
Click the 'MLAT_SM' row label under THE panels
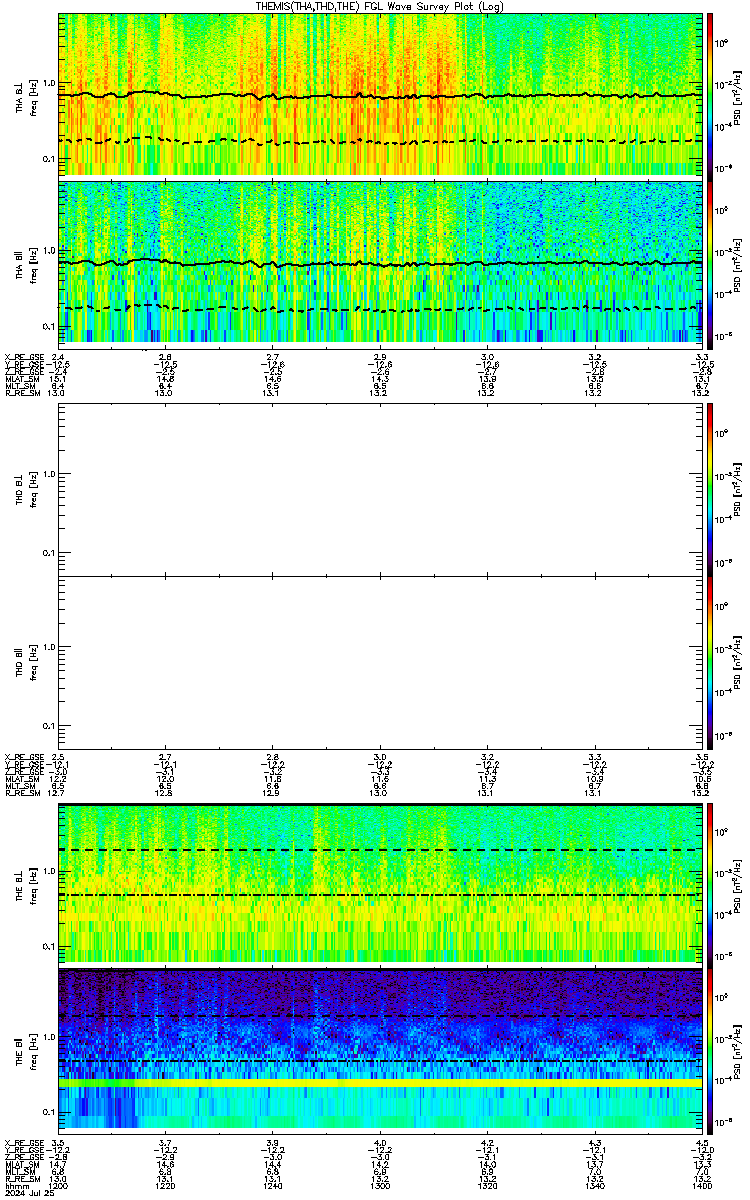(21, 1164)
